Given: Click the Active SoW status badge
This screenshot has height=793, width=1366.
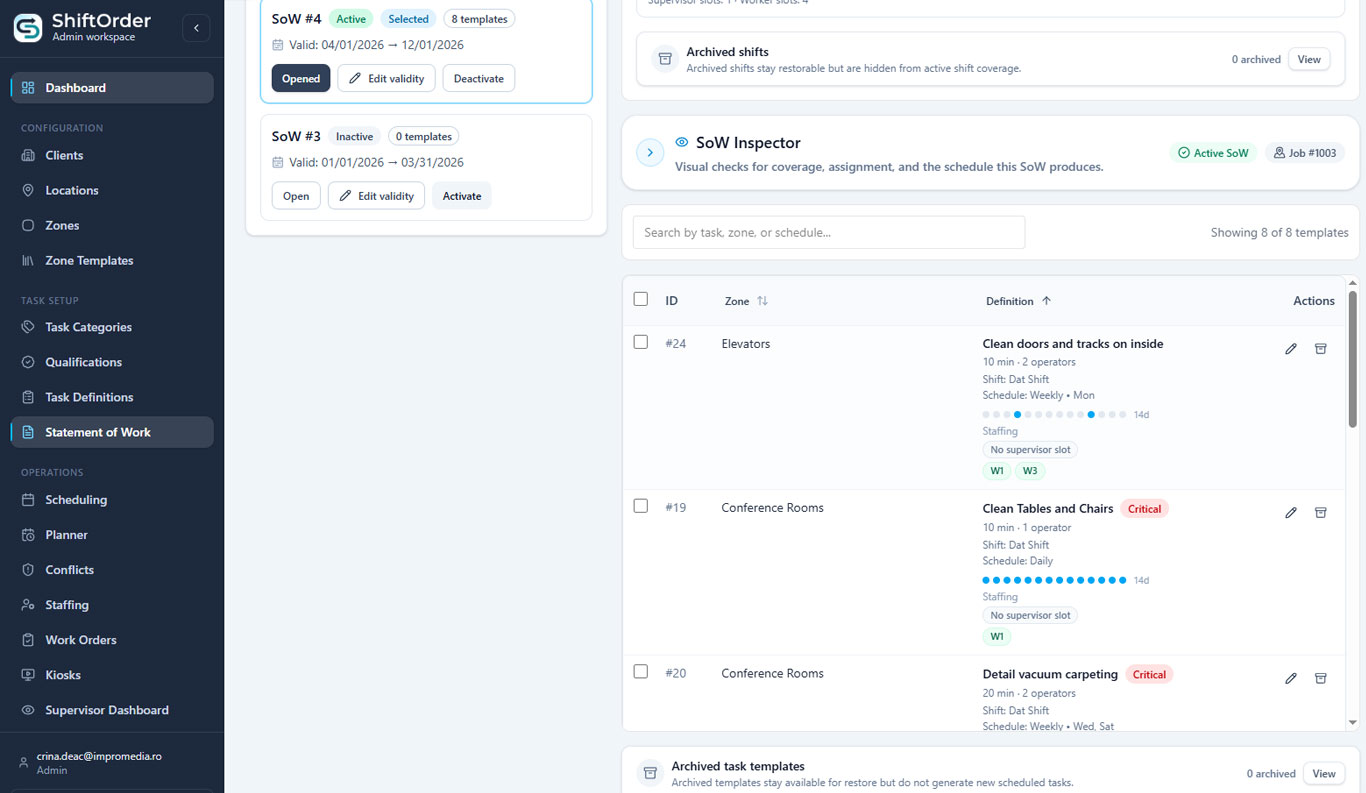Looking at the screenshot, I should [x=1213, y=153].
